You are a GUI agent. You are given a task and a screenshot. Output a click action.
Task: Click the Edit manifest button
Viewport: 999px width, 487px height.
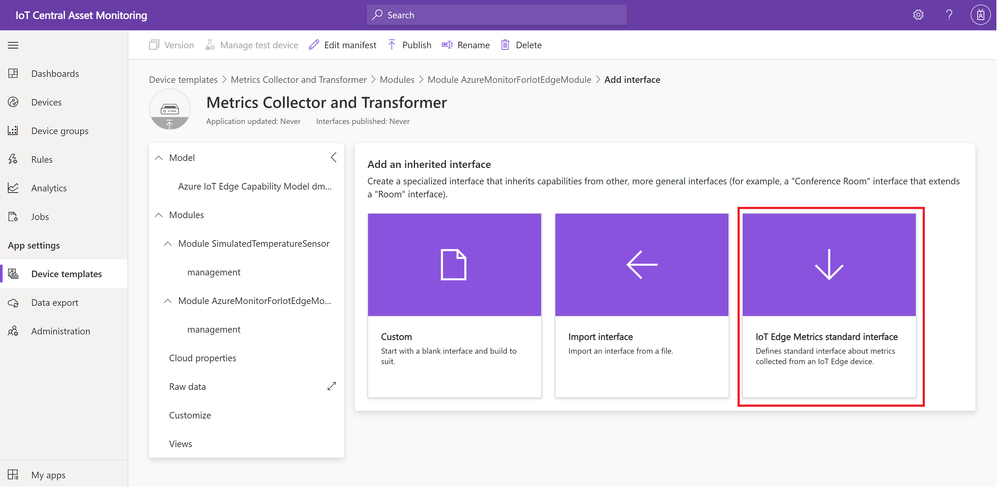click(342, 45)
